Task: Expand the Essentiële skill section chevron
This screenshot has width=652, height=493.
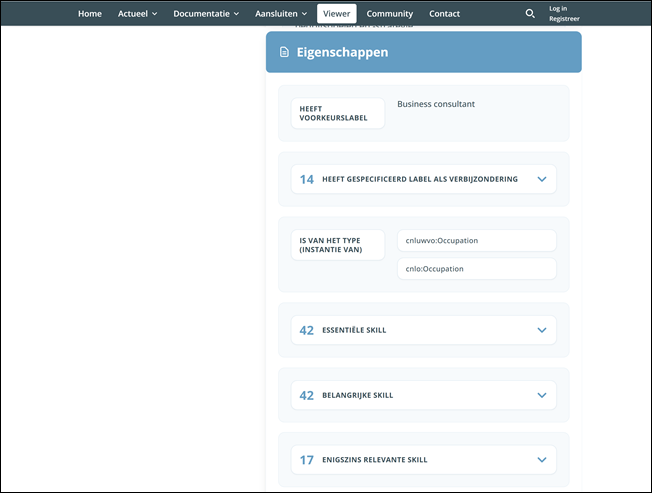Action: coord(541,330)
